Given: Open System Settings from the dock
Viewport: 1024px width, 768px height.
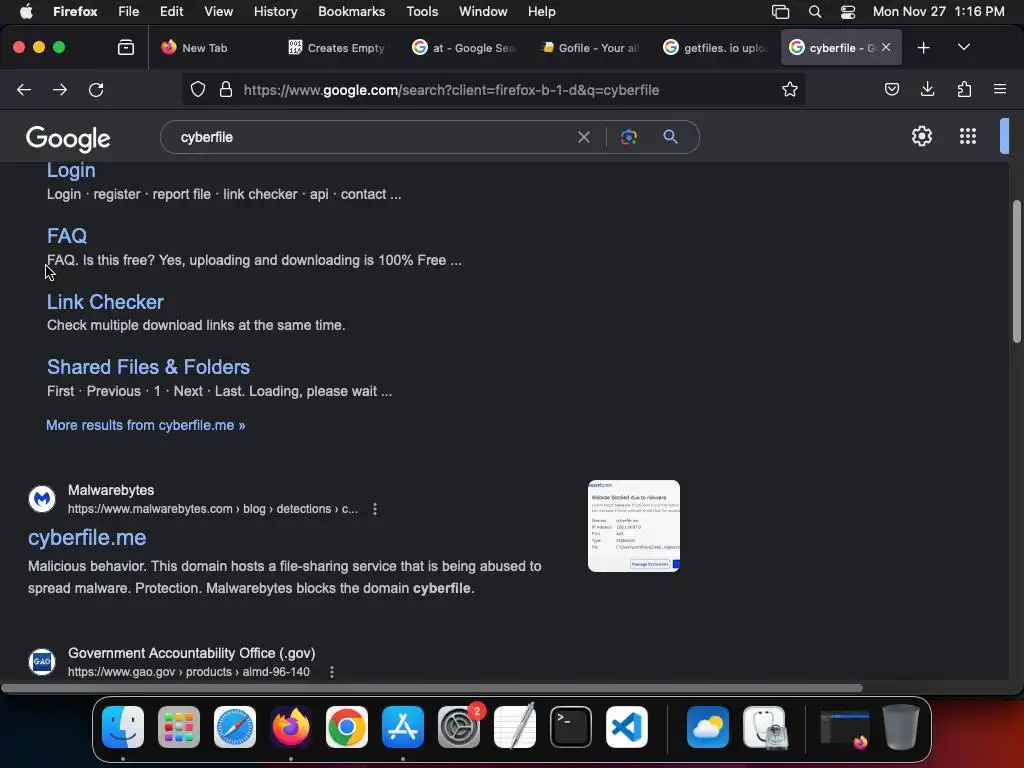Looking at the screenshot, I should click(459, 727).
